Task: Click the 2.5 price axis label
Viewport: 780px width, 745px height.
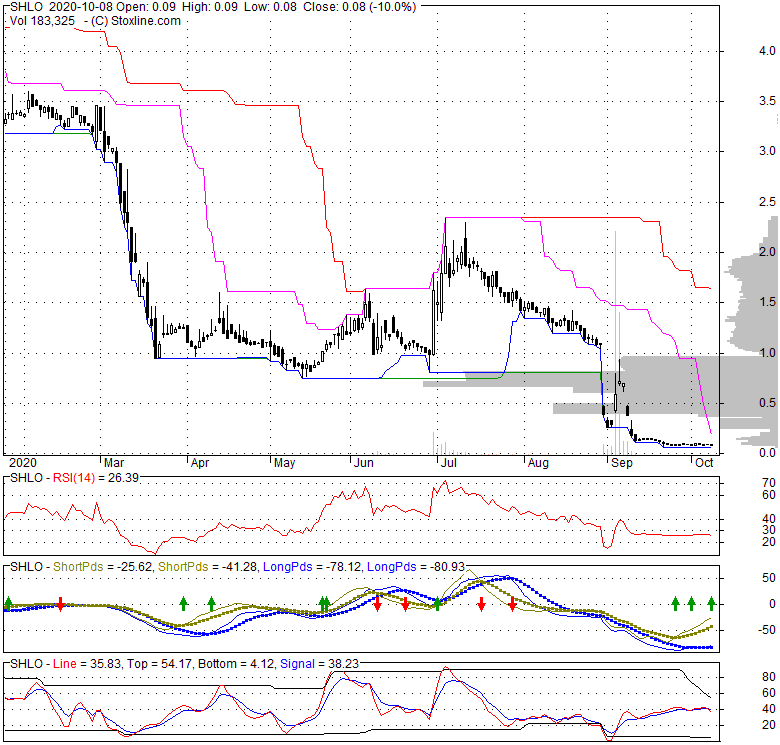Action: (x=768, y=202)
